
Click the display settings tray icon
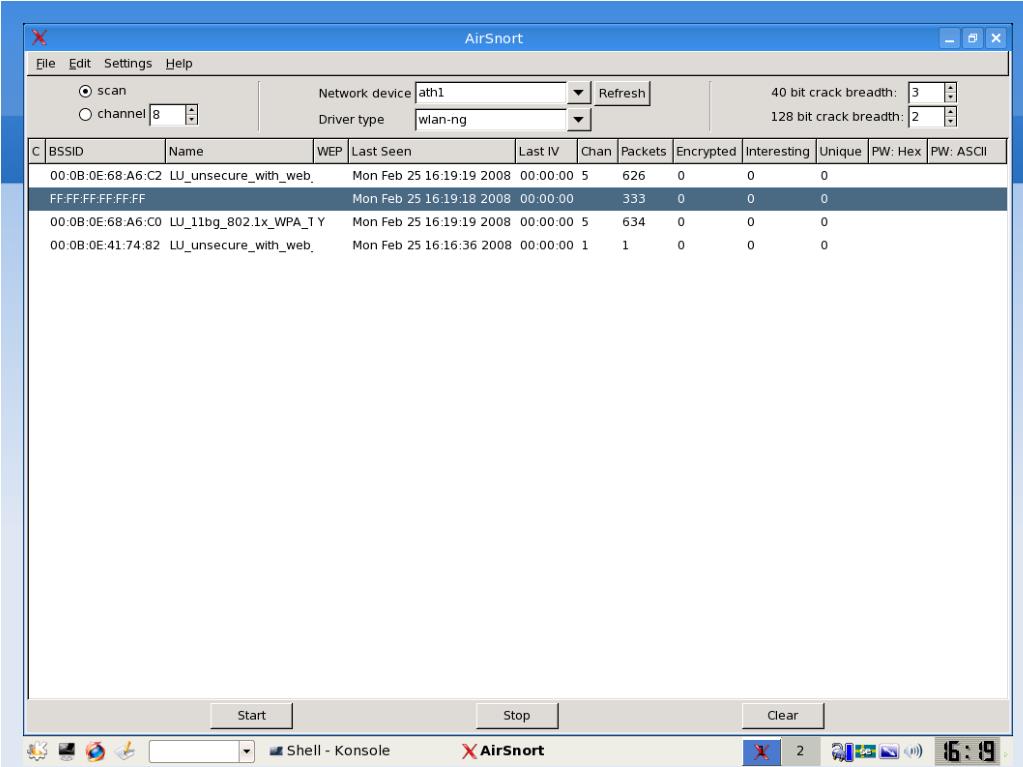[889, 751]
